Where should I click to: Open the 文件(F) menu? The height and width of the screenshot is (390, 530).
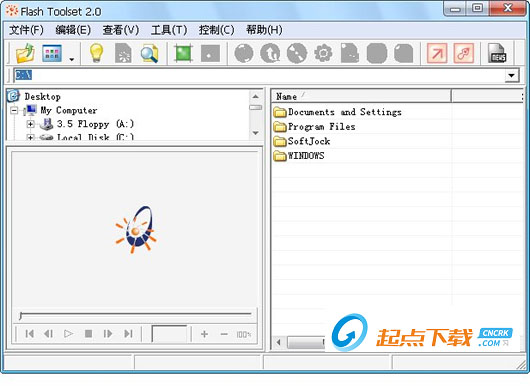(26, 30)
